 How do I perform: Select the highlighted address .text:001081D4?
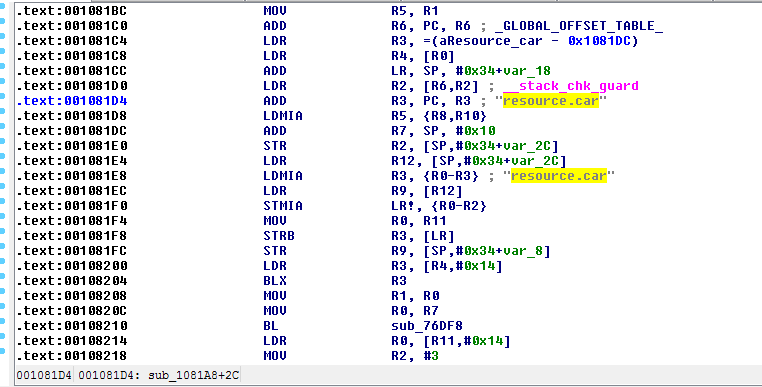pyautogui.click(x=72, y=101)
